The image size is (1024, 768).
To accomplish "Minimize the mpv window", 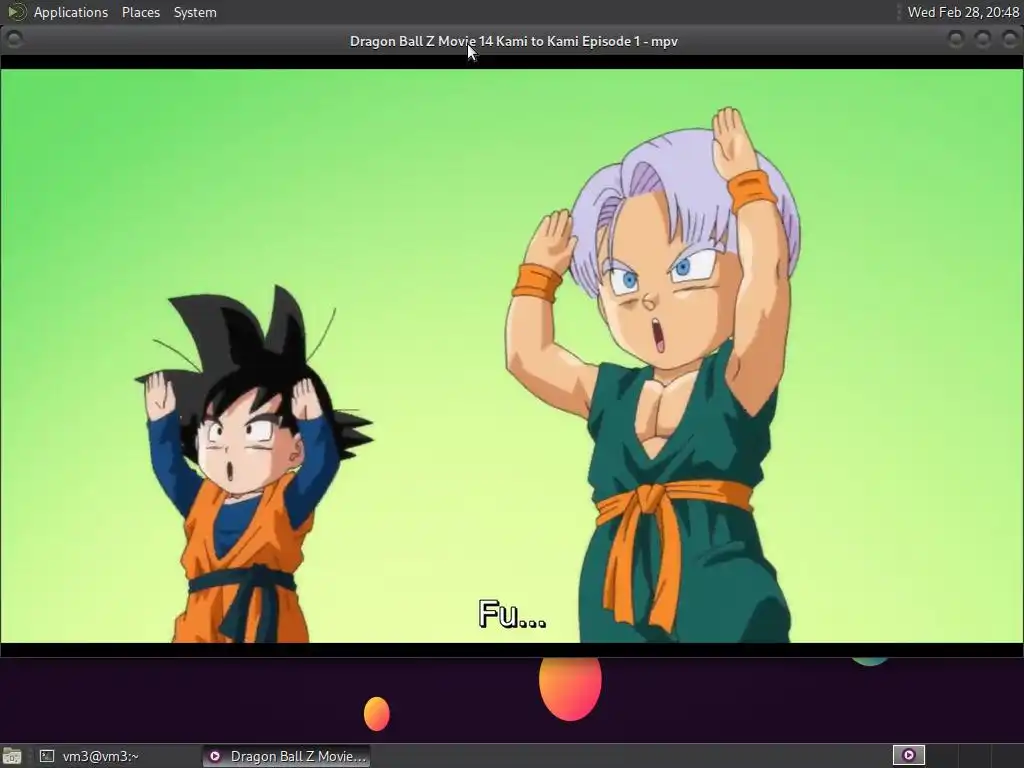I will coord(955,40).
